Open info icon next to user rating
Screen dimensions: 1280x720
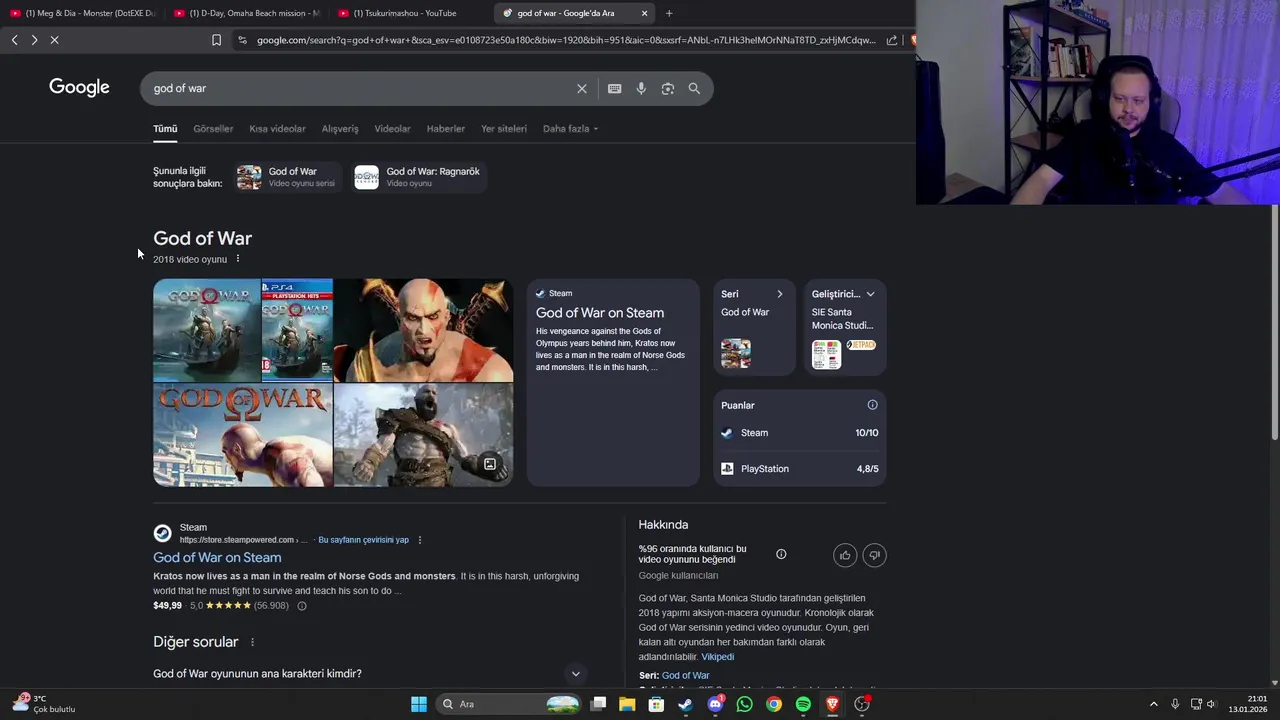coord(781,554)
